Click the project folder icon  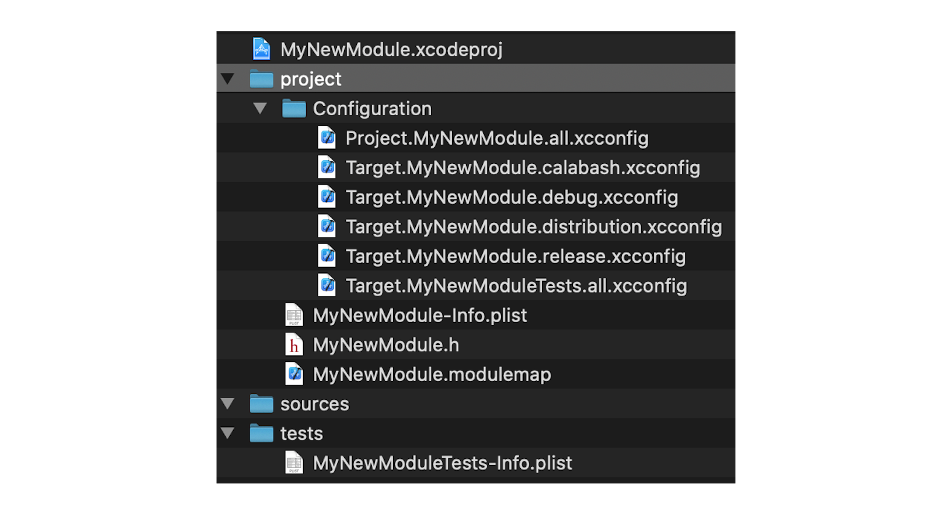pyautogui.click(x=261, y=79)
